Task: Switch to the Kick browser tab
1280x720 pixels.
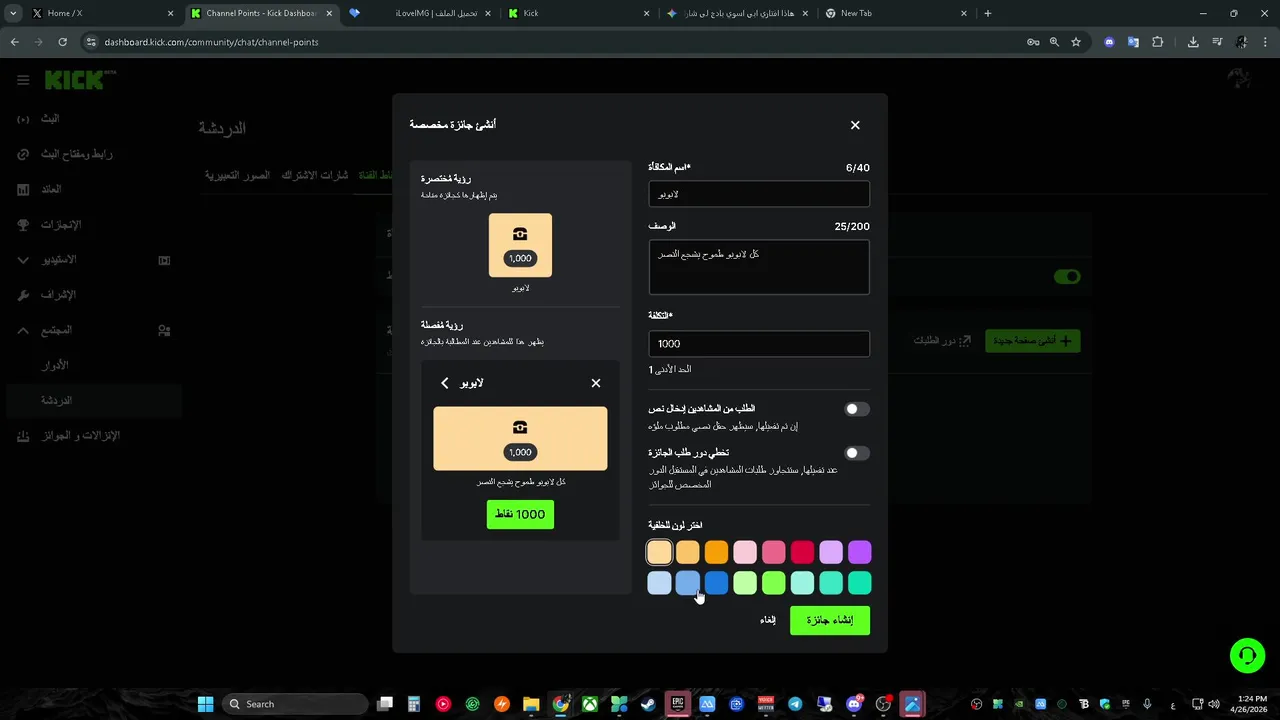Action: coord(578,13)
